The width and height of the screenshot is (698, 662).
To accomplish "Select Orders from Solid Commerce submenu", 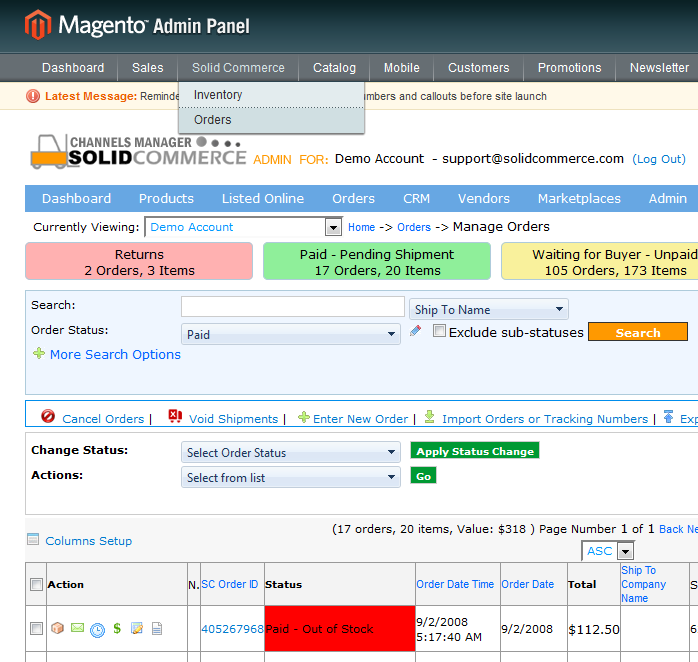I will pos(272,120).
